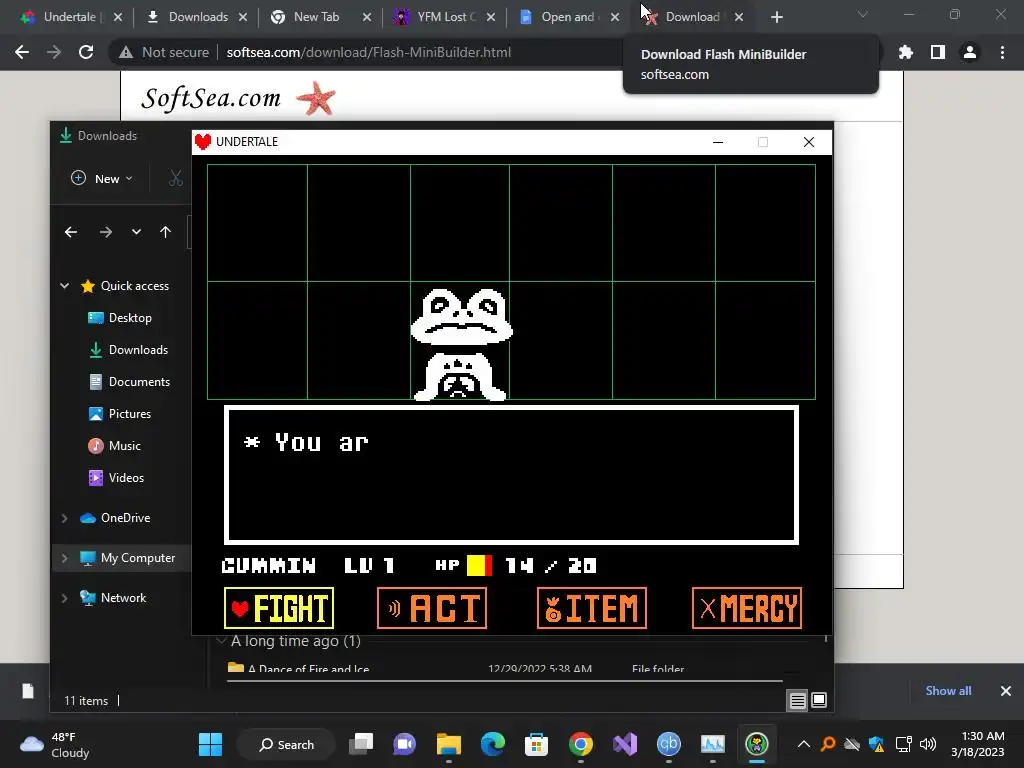
Task: Open the volume control in tray
Action: tap(927, 744)
